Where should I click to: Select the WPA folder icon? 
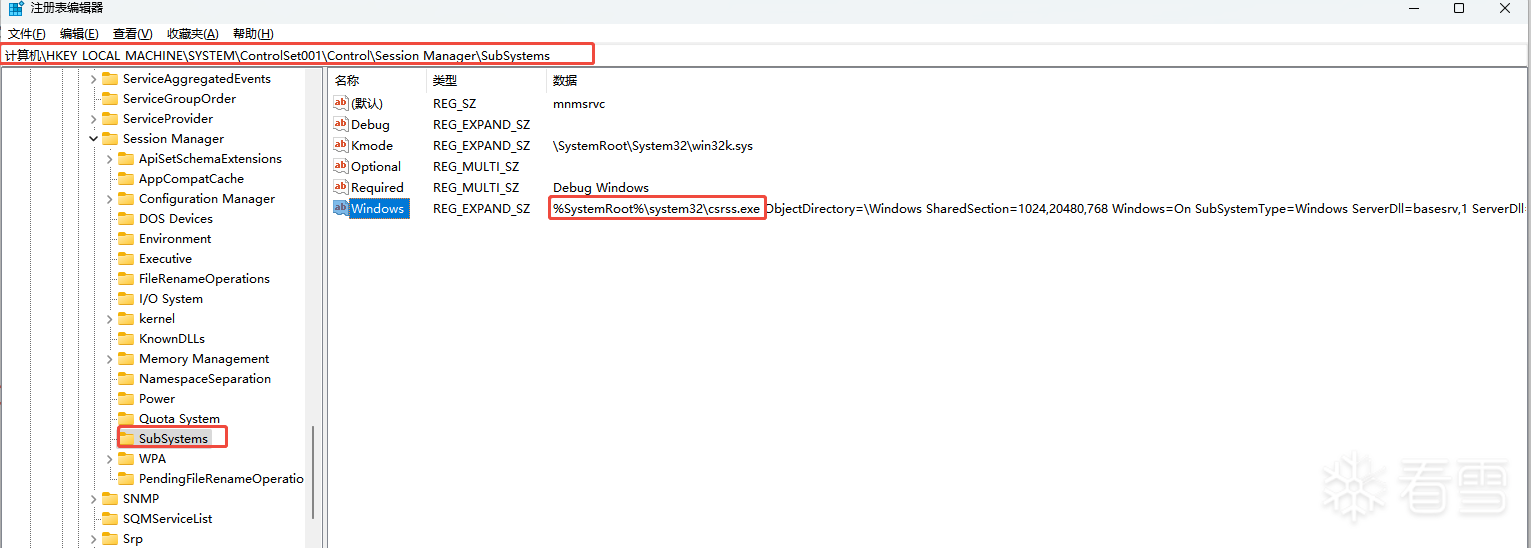tap(126, 459)
